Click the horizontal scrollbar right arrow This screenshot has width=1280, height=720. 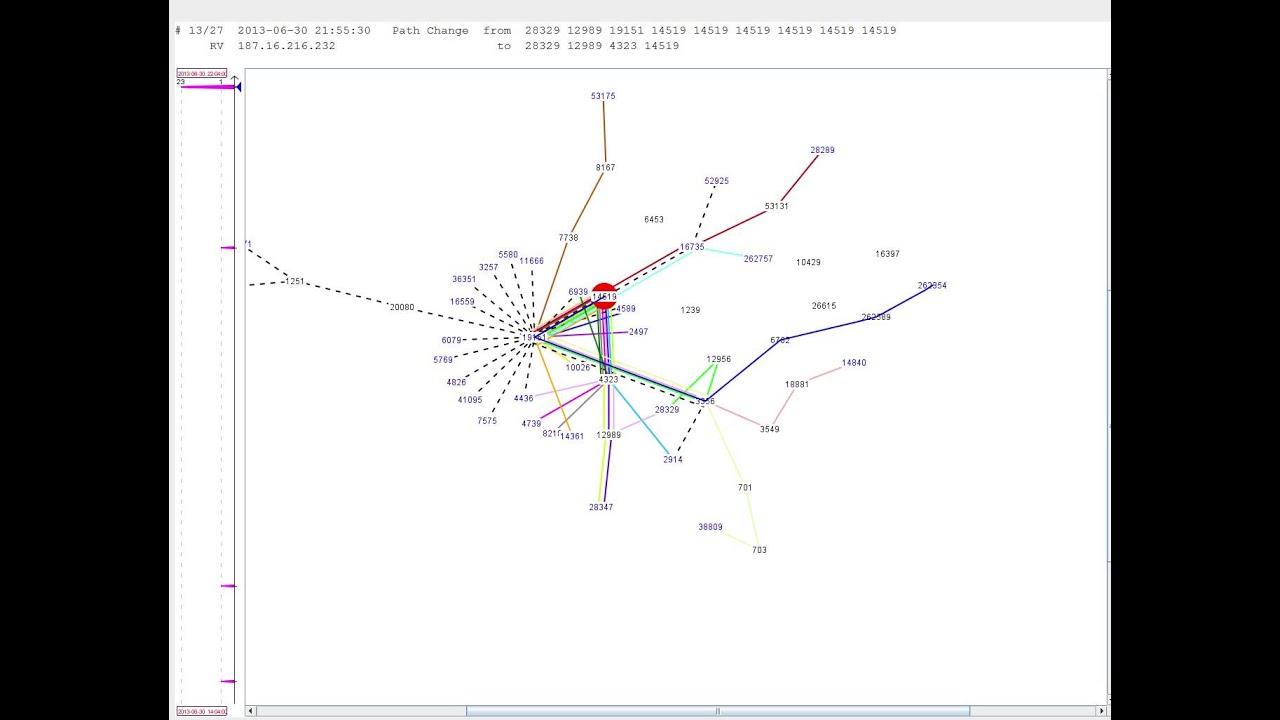click(x=1101, y=711)
